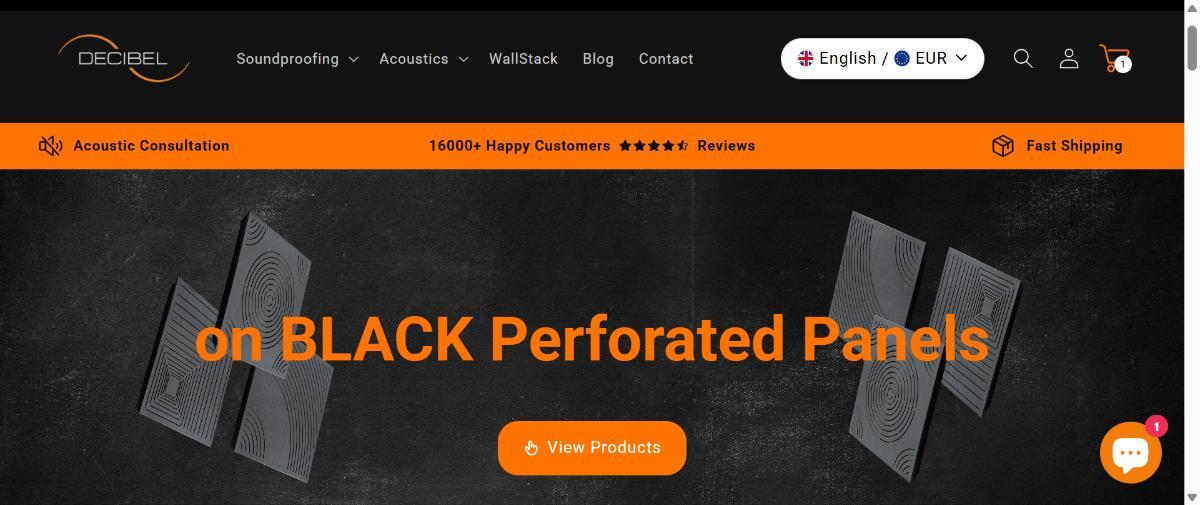The width and height of the screenshot is (1200, 505).
Task: Click the UK flag icon
Action: coord(805,58)
